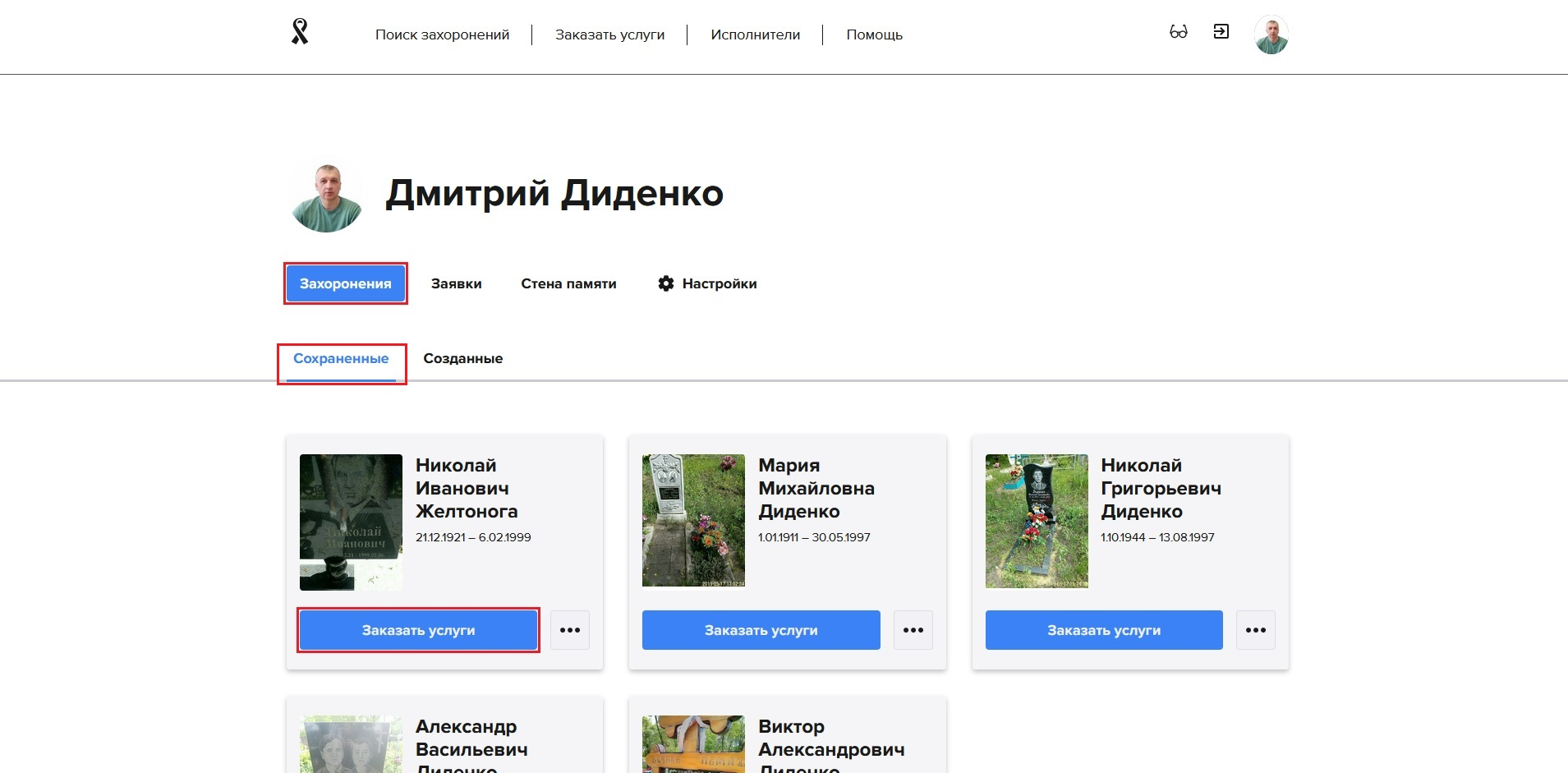
Task: Open profile via small header avatar
Action: tap(1271, 35)
